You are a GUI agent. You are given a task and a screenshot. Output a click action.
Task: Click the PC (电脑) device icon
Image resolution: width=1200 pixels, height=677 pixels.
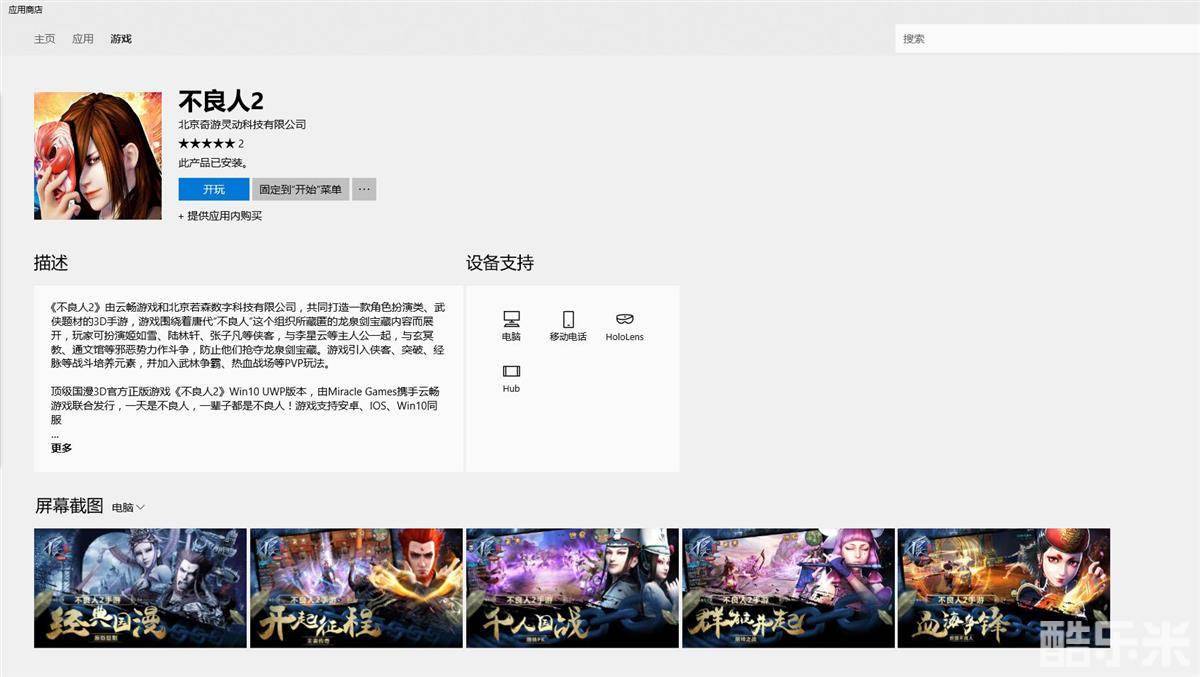[x=511, y=320]
